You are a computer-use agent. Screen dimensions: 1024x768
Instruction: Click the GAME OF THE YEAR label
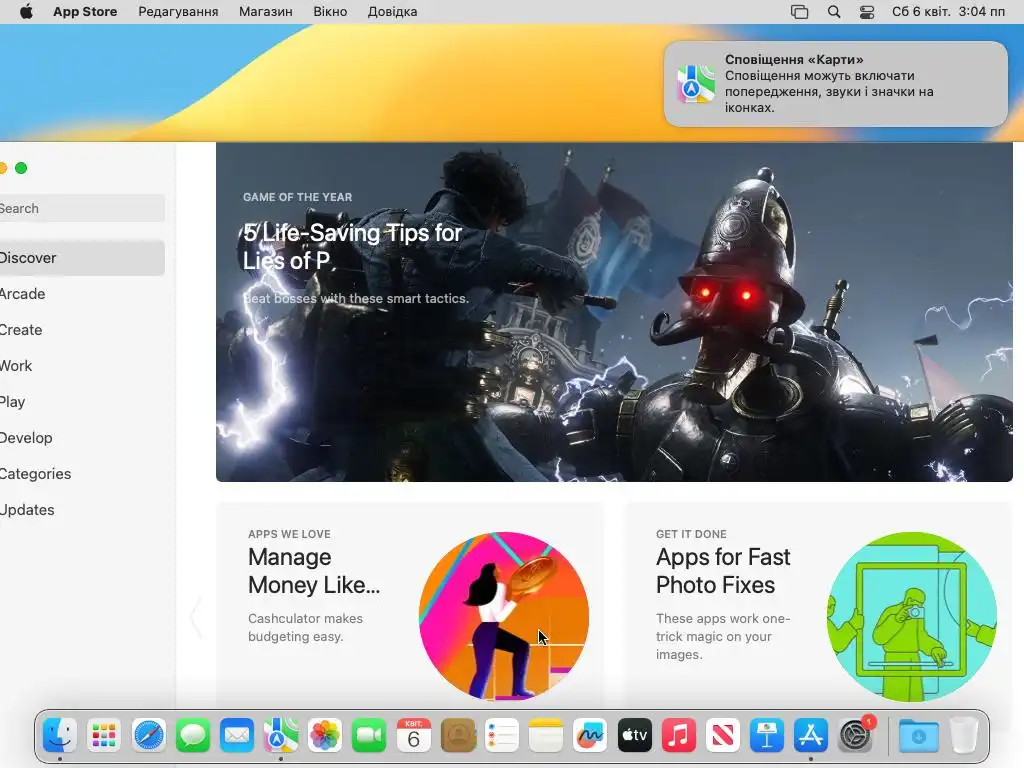pyautogui.click(x=297, y=197)
